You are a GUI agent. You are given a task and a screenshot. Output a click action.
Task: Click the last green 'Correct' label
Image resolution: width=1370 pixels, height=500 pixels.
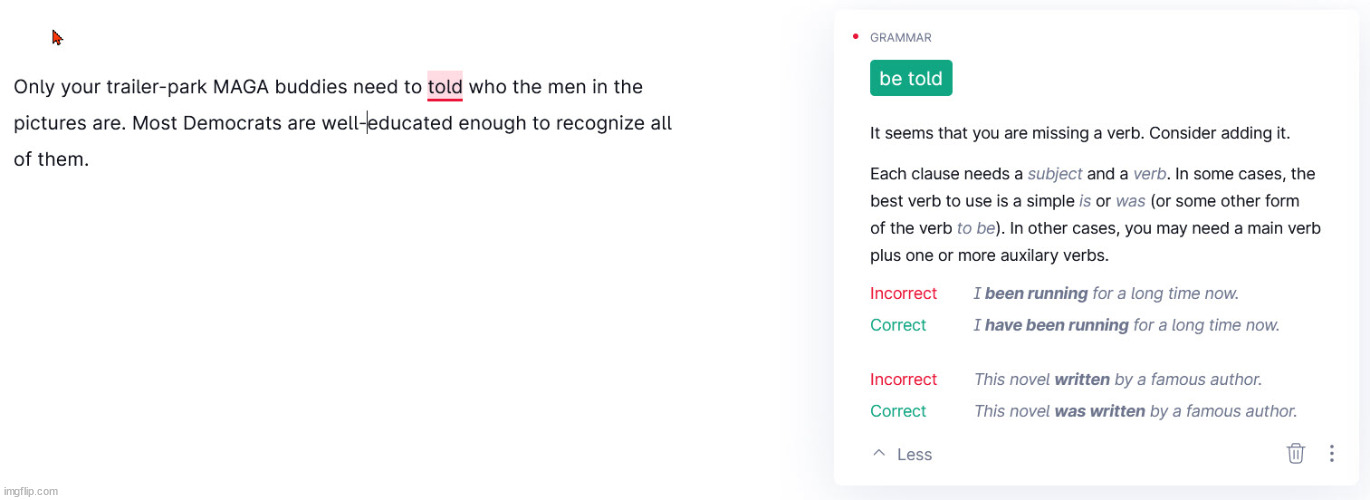click(898, 411)
